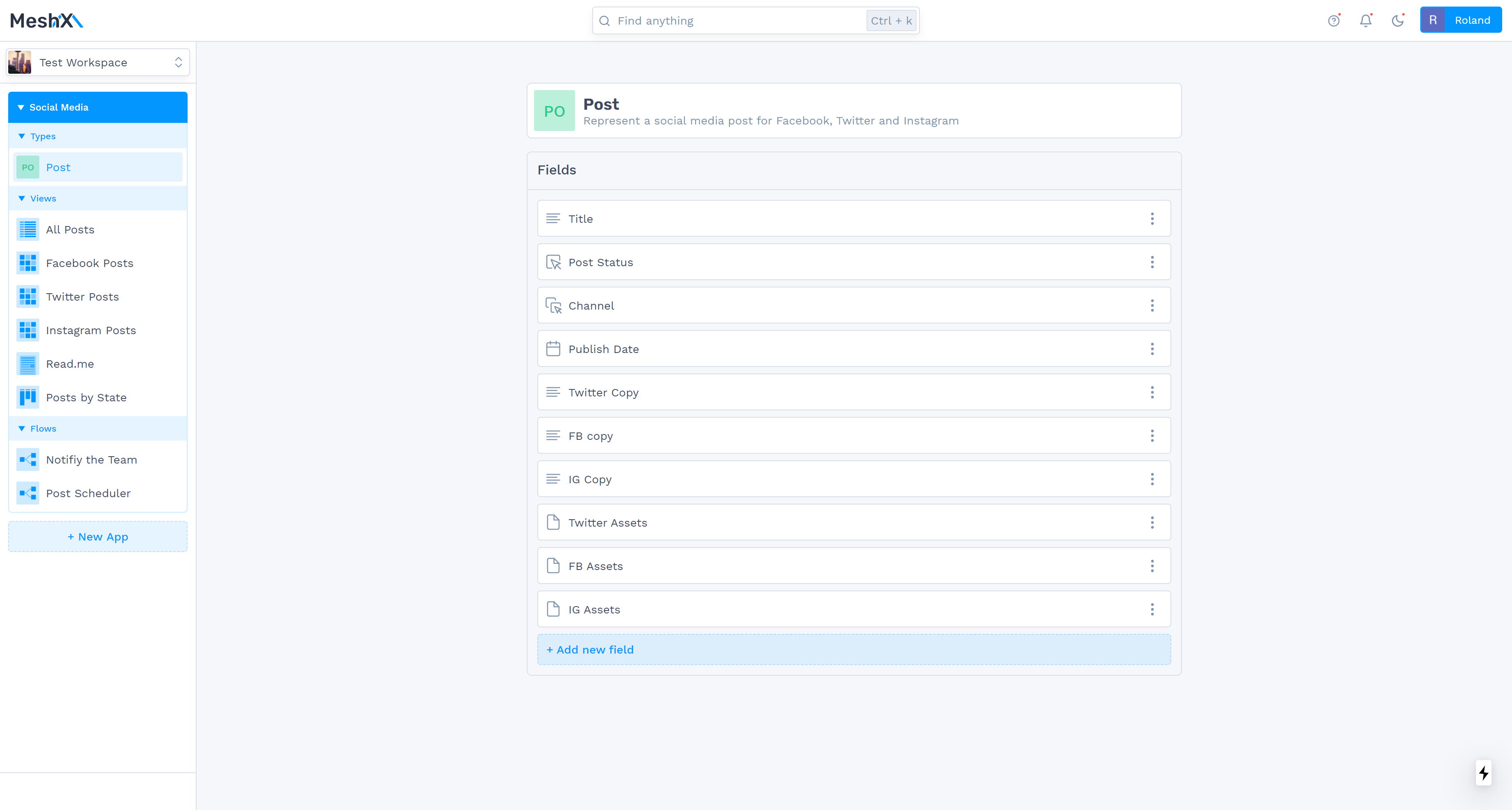Image resolution: width=1512 pixels, height=810 pixels.
Task: Toggle dark mode moon icon
Action: coord(1398,21)
